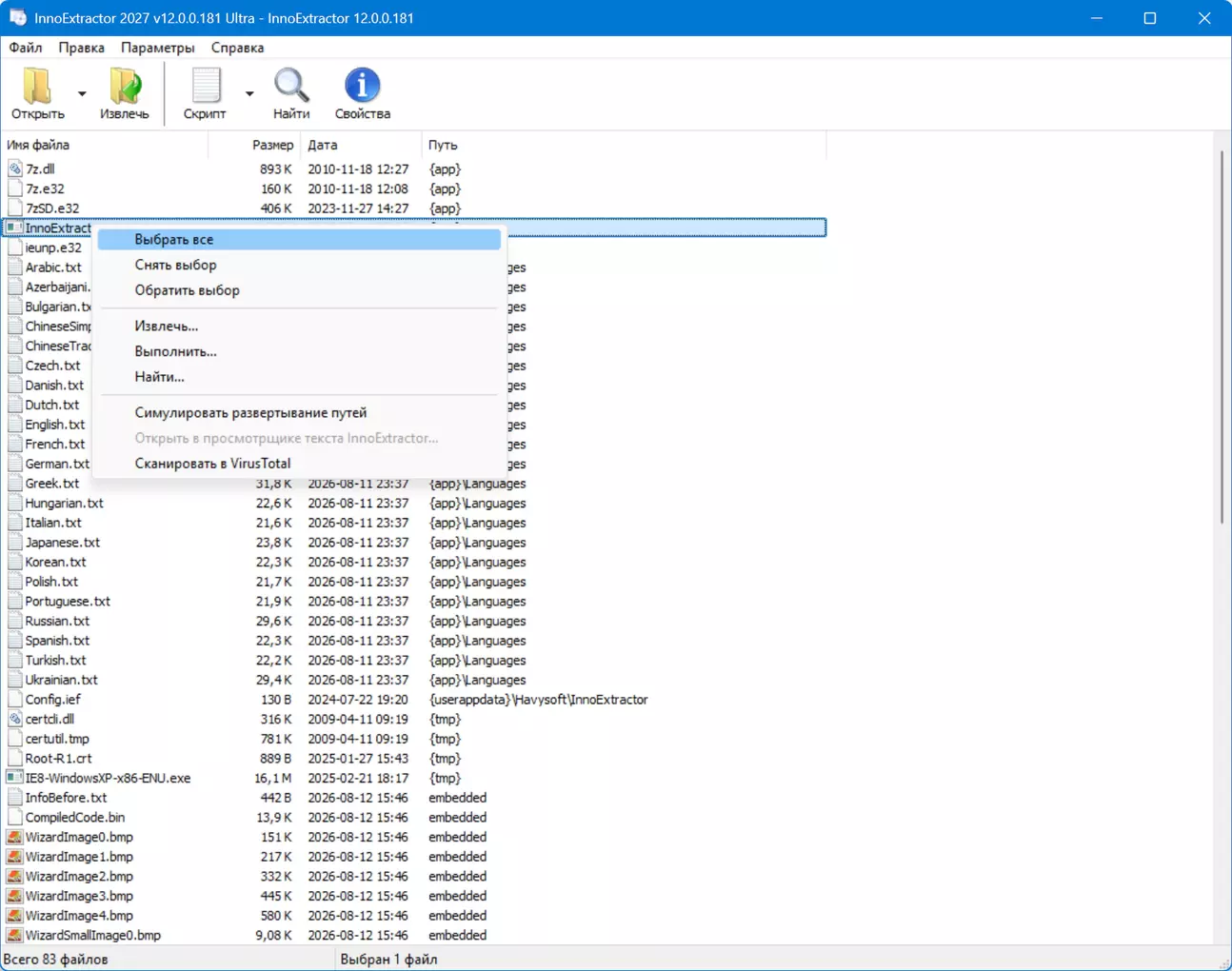Open the Файл menu
The image size is (1232, 971).
tap(26, 48)
